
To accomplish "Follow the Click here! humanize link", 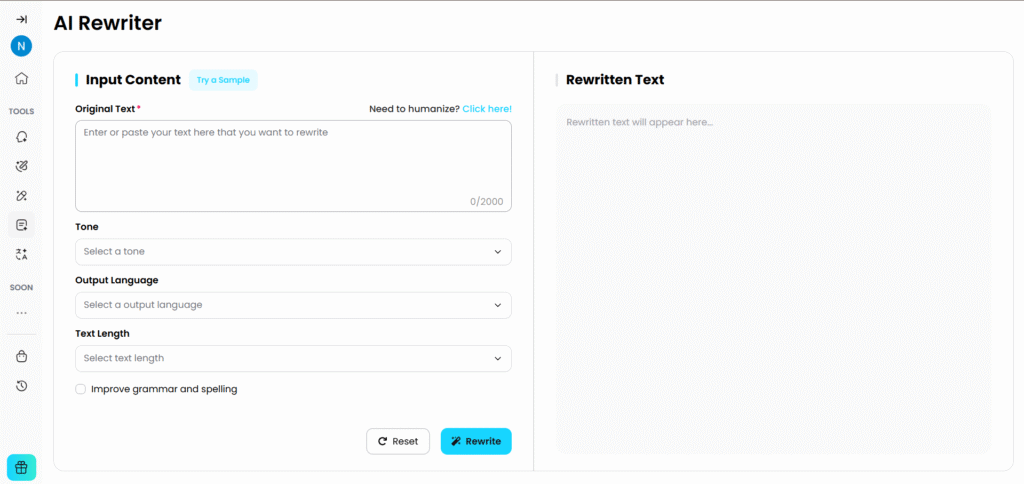I will click(487, 108).
